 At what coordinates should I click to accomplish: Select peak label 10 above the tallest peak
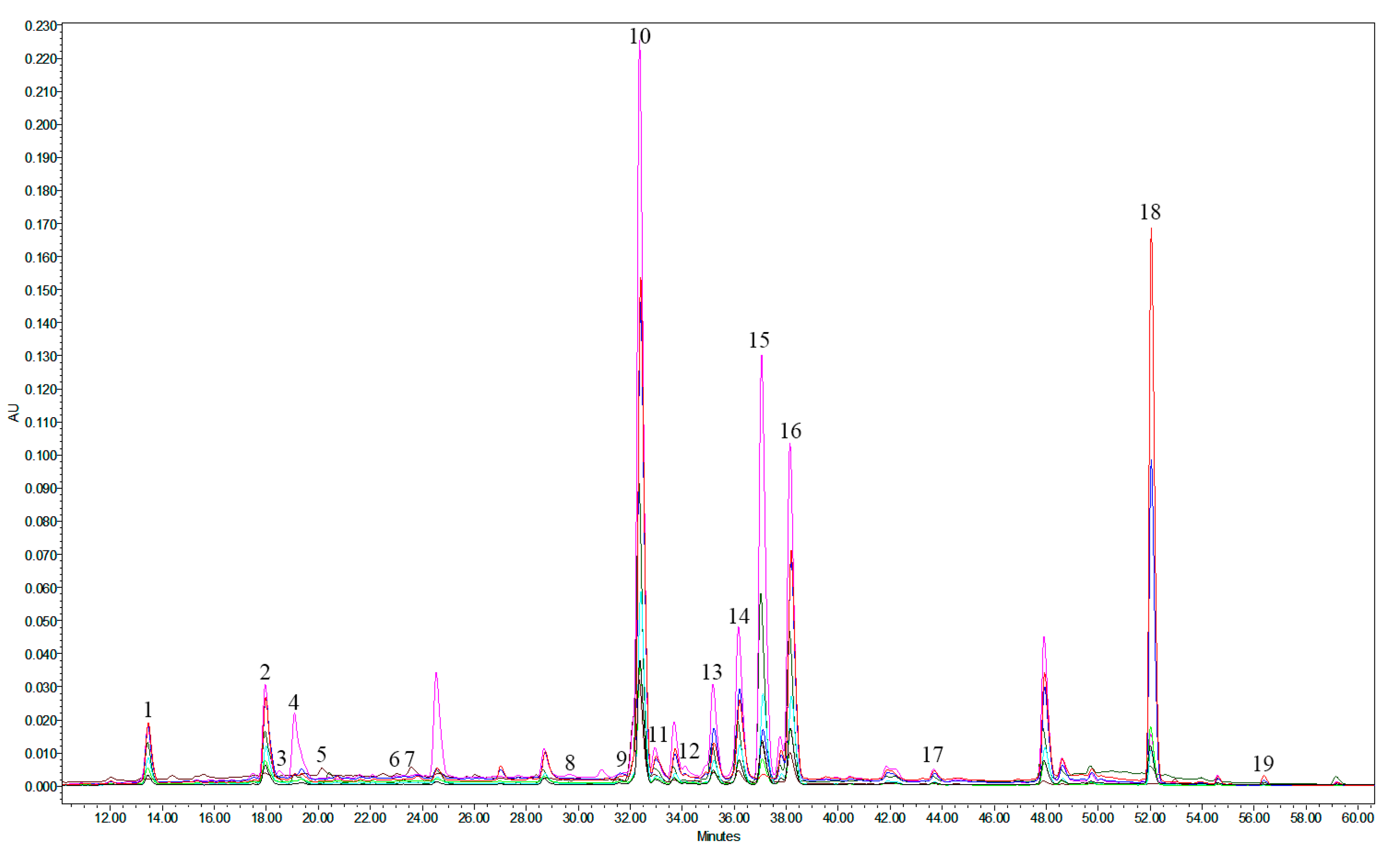[639, 36]
